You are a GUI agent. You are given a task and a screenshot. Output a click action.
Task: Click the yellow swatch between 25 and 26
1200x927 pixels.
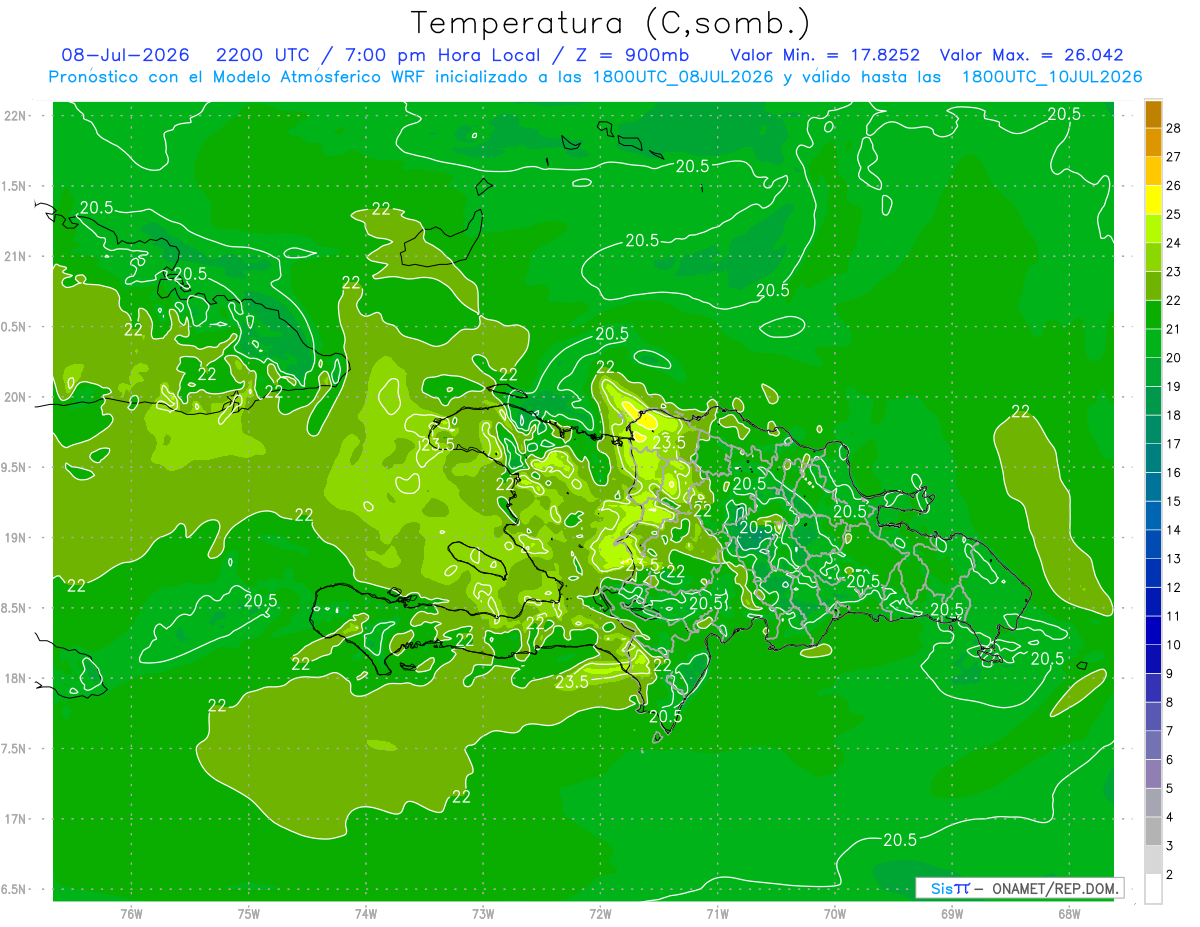click(1153, 200)
